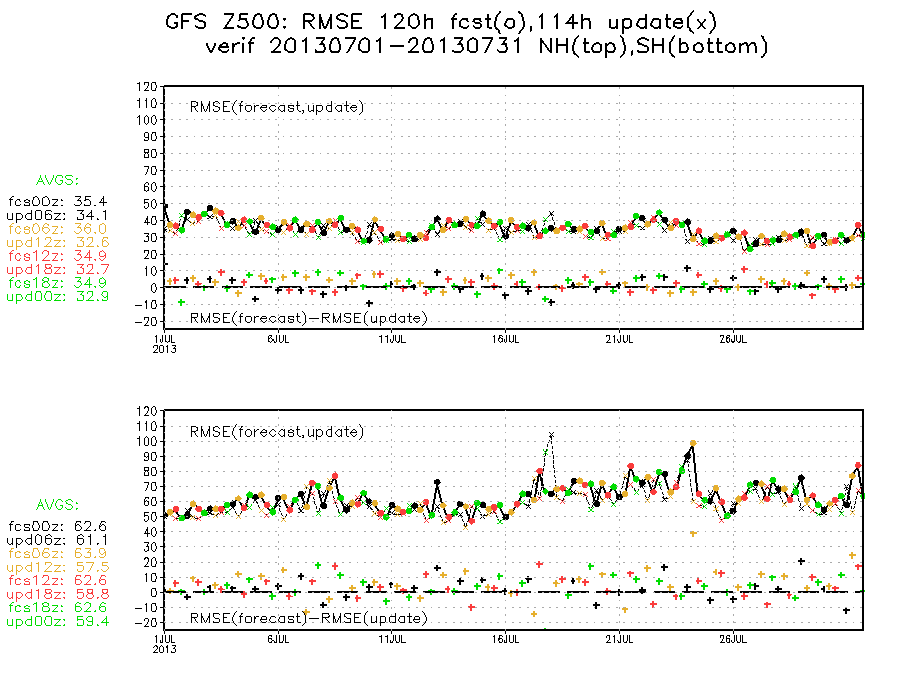Click the black x peak near 104 in bottom chart
Image resolution: width=905 pixels, height=690 pixels.
pos(551,435)
